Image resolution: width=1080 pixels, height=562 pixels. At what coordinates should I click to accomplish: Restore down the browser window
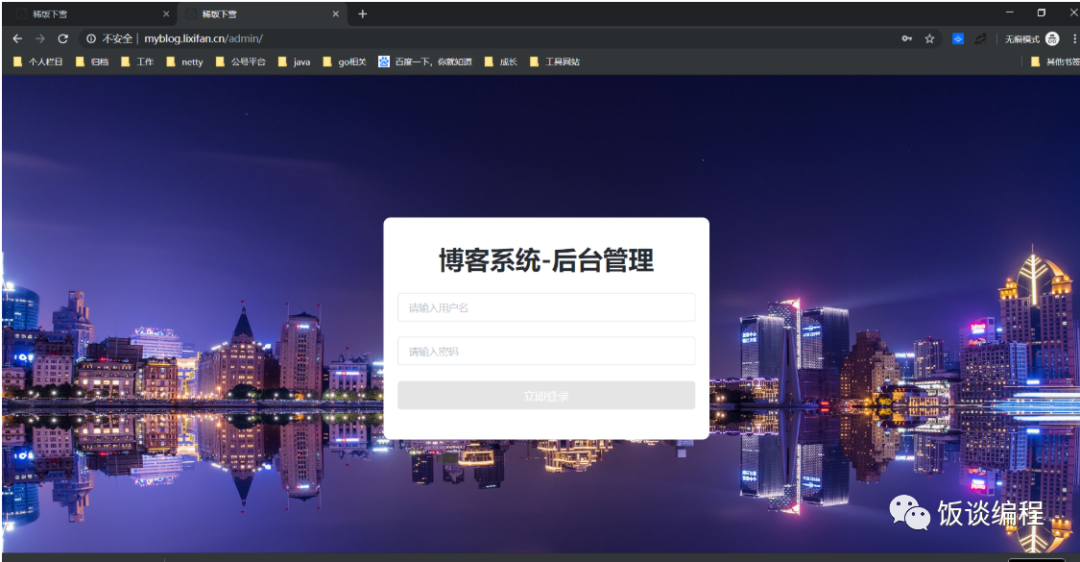point(1041,12)
